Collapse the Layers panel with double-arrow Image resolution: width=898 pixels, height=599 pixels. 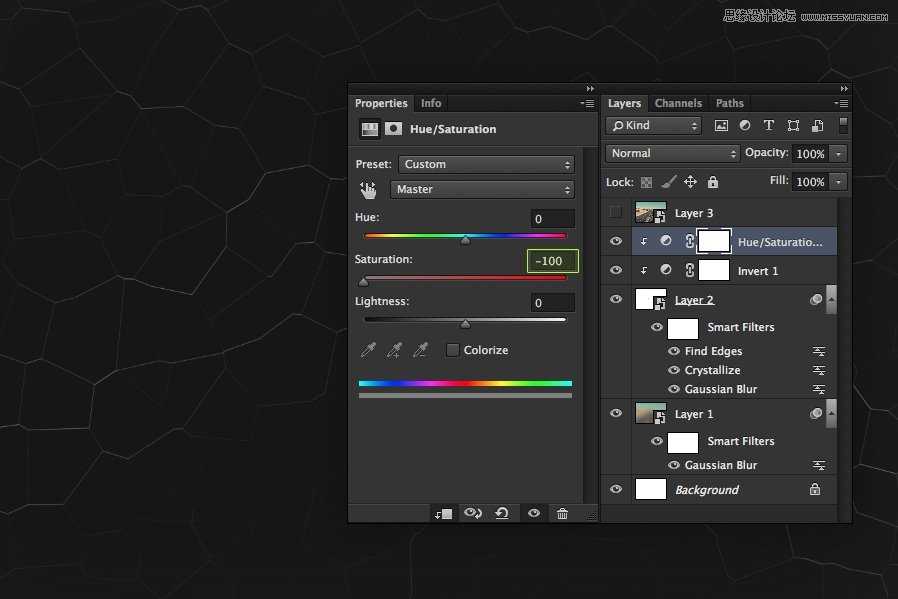(844, 89)
